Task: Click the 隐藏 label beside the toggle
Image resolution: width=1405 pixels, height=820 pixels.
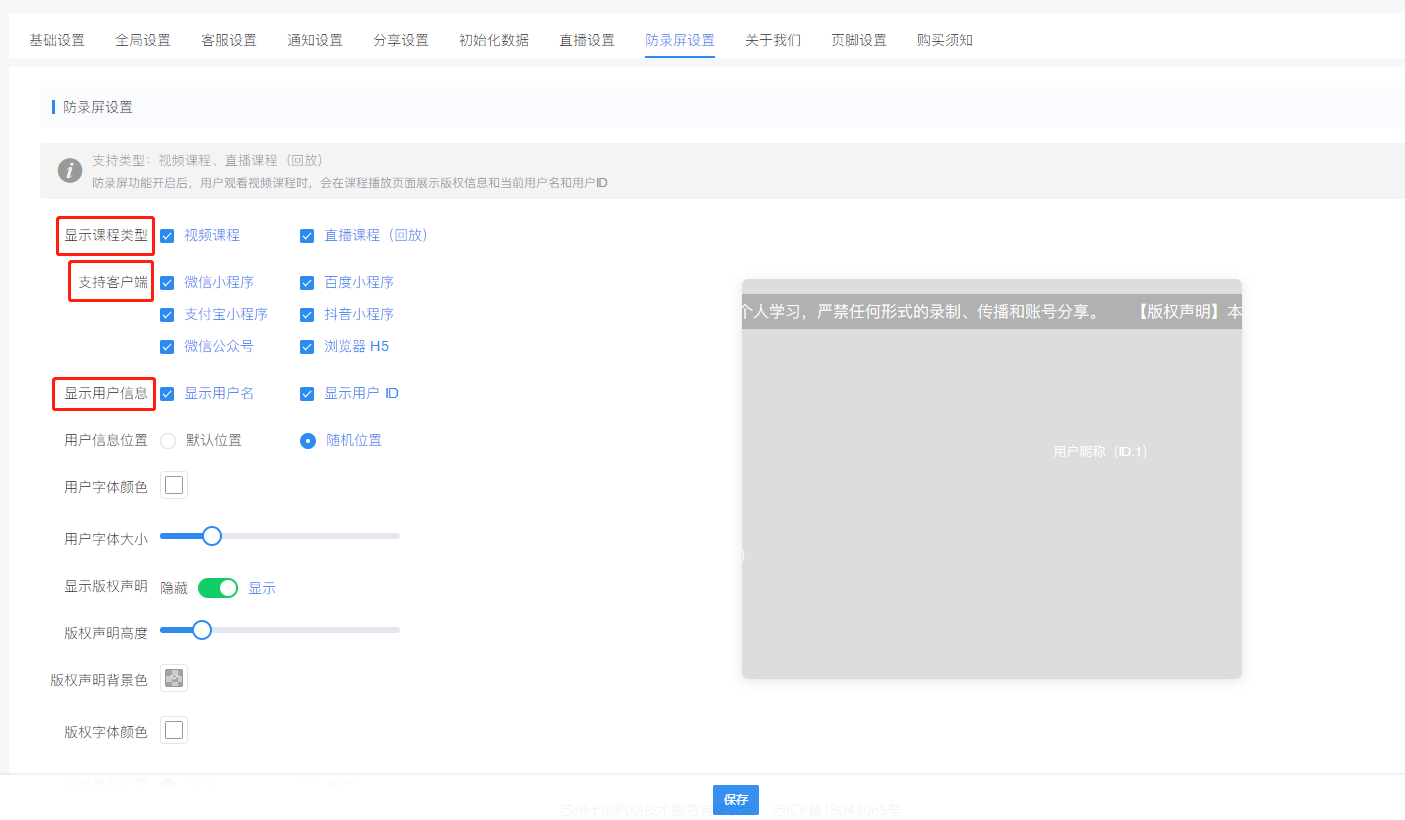Action: 174,588
